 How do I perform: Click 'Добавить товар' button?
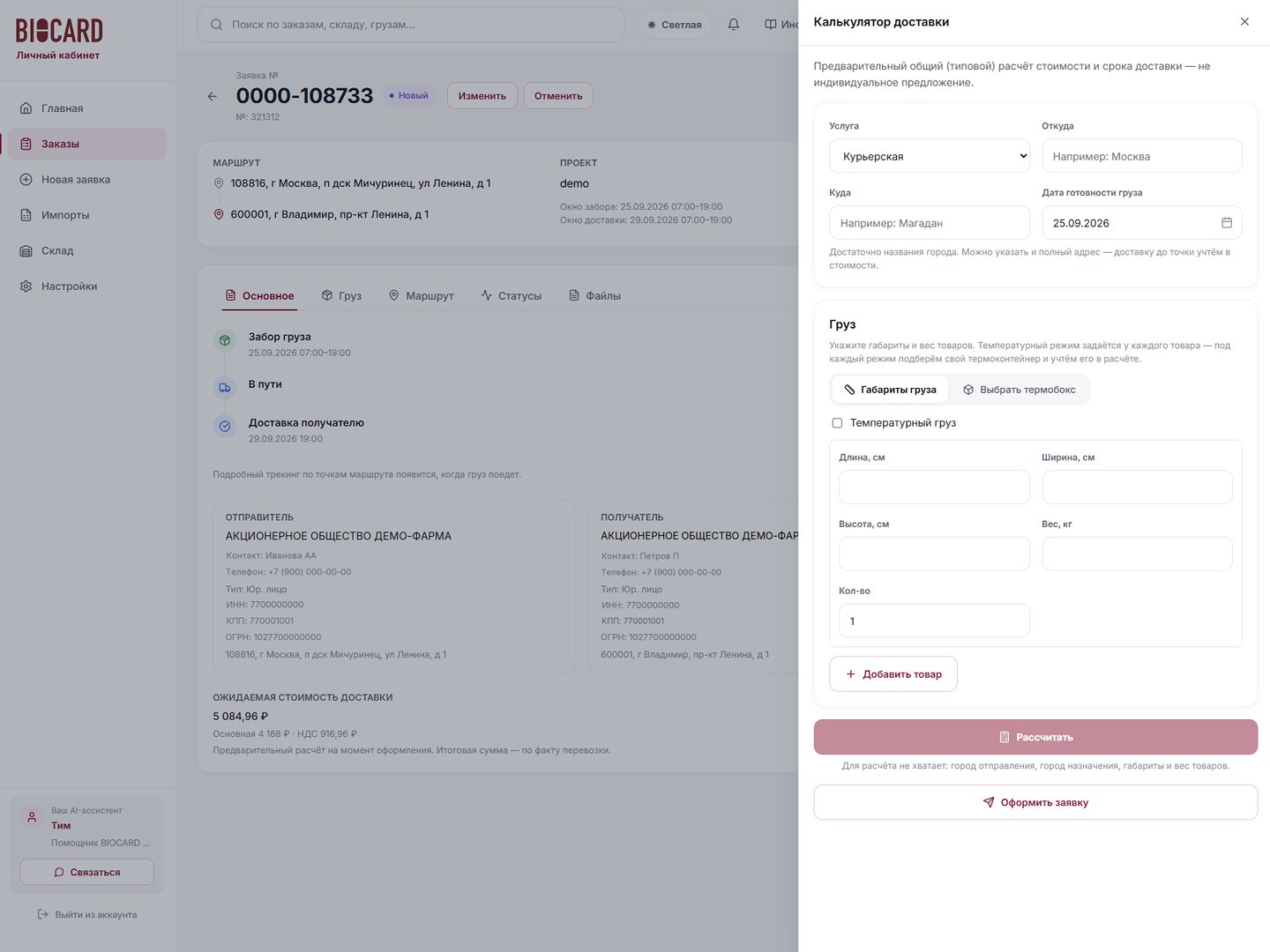click(893, 674)
